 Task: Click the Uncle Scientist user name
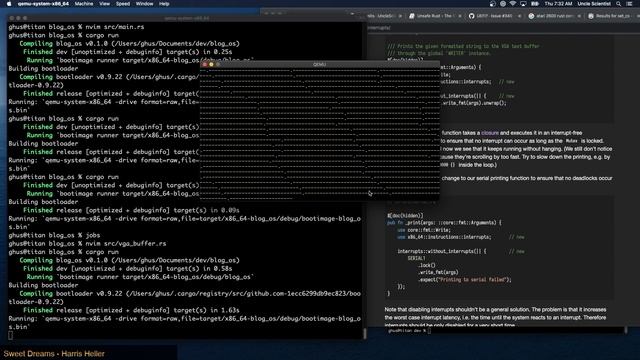[594, 4]
